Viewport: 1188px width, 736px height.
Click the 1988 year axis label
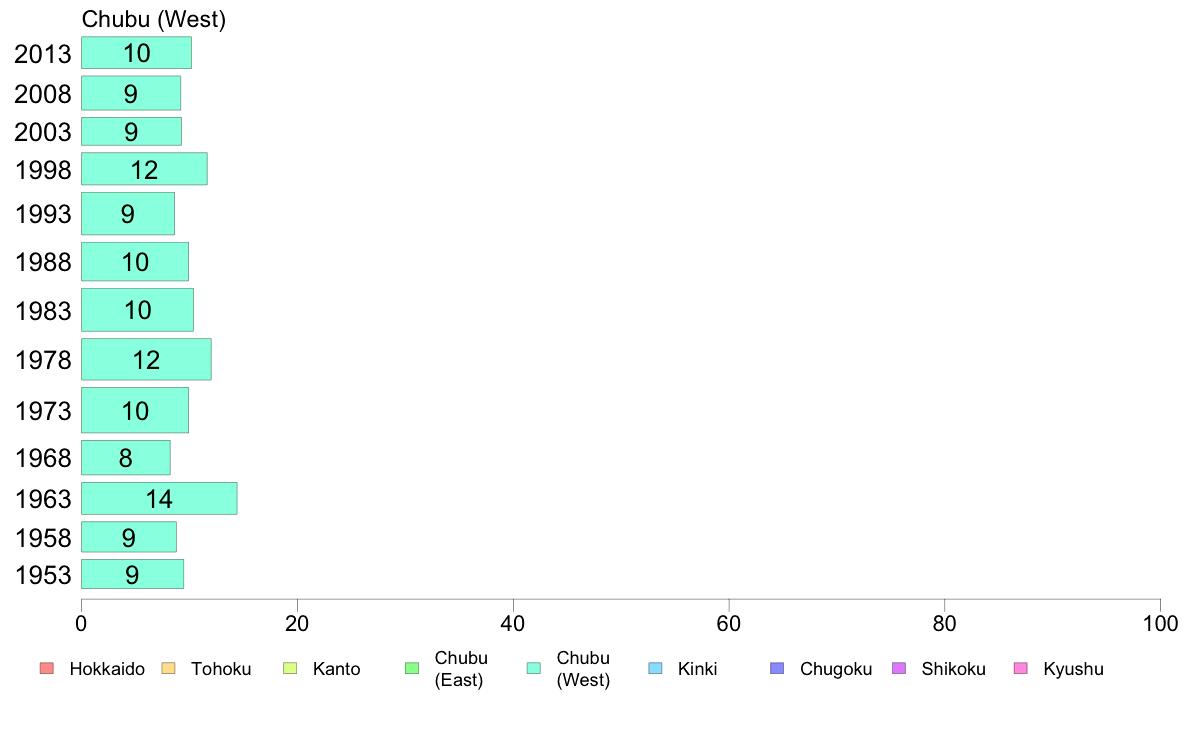(x=43, y=262)
